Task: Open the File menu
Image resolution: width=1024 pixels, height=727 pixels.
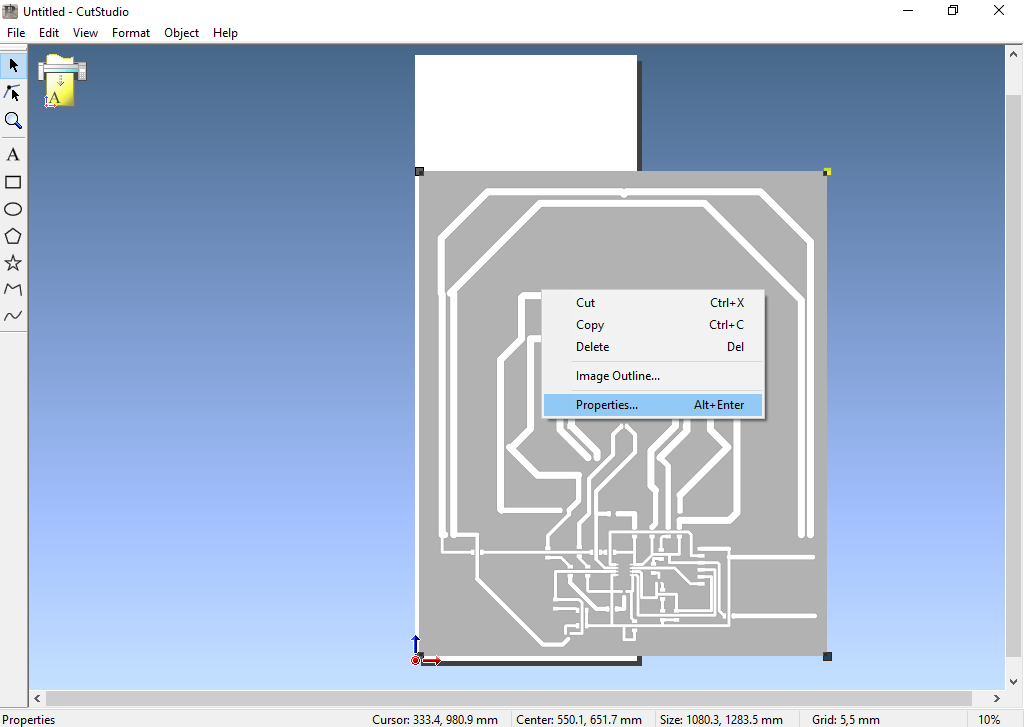Action: coord(16,33)
